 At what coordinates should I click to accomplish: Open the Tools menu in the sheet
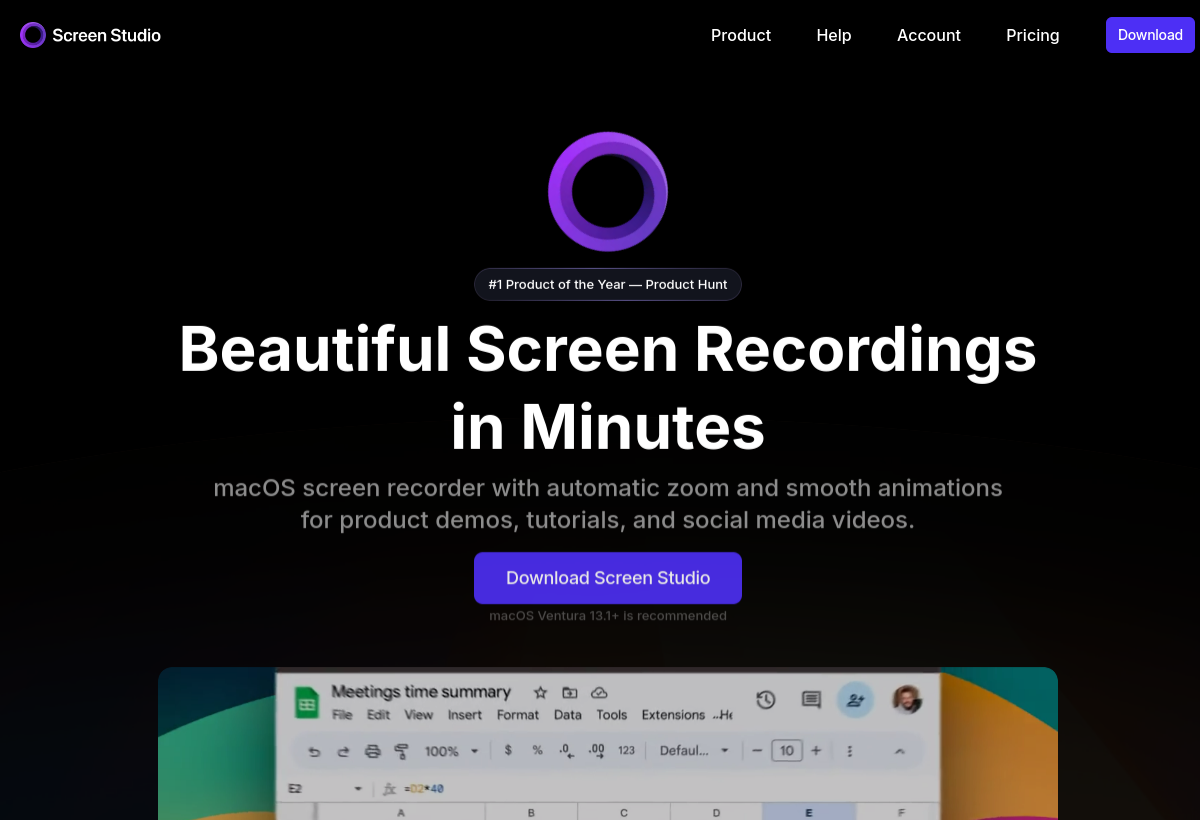point(612,715)
